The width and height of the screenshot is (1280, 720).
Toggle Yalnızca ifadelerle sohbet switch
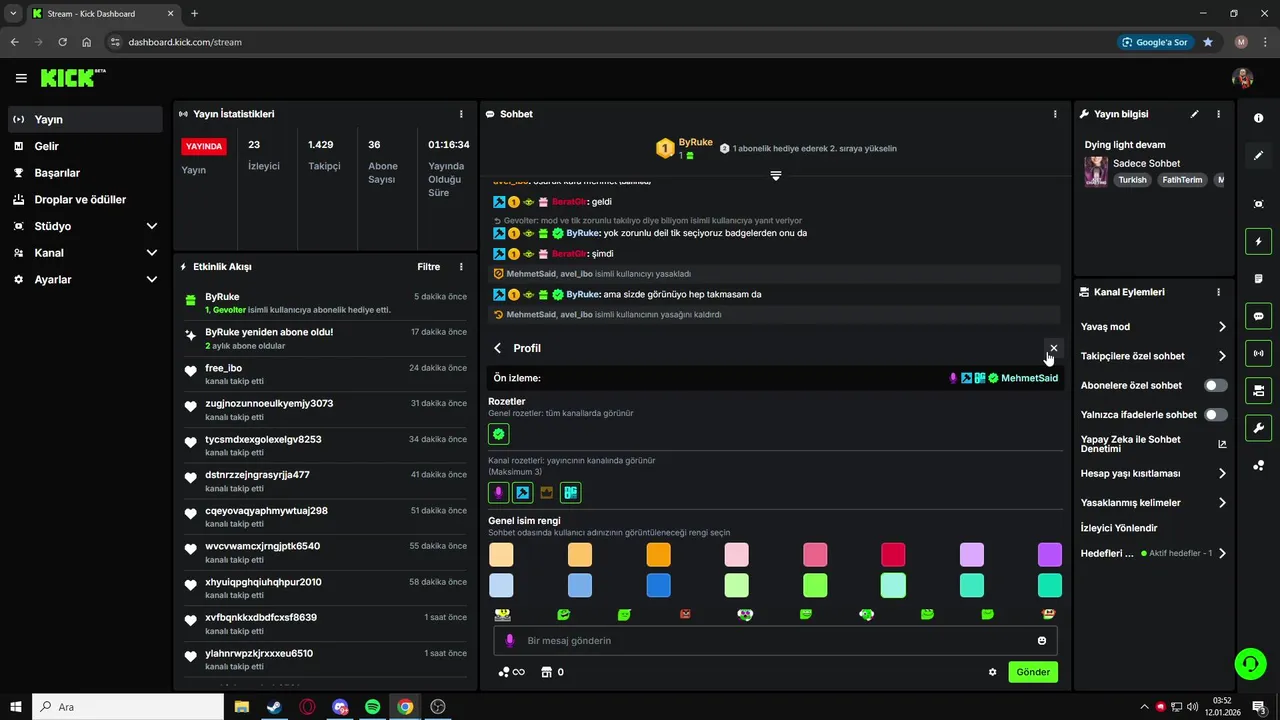1216,414
